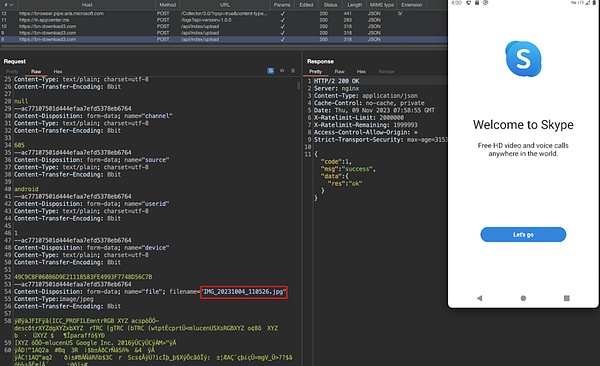The image size is (600, 366).
Task: Tap the Skype logo on phone screen
Action: (x=523, y=59)
